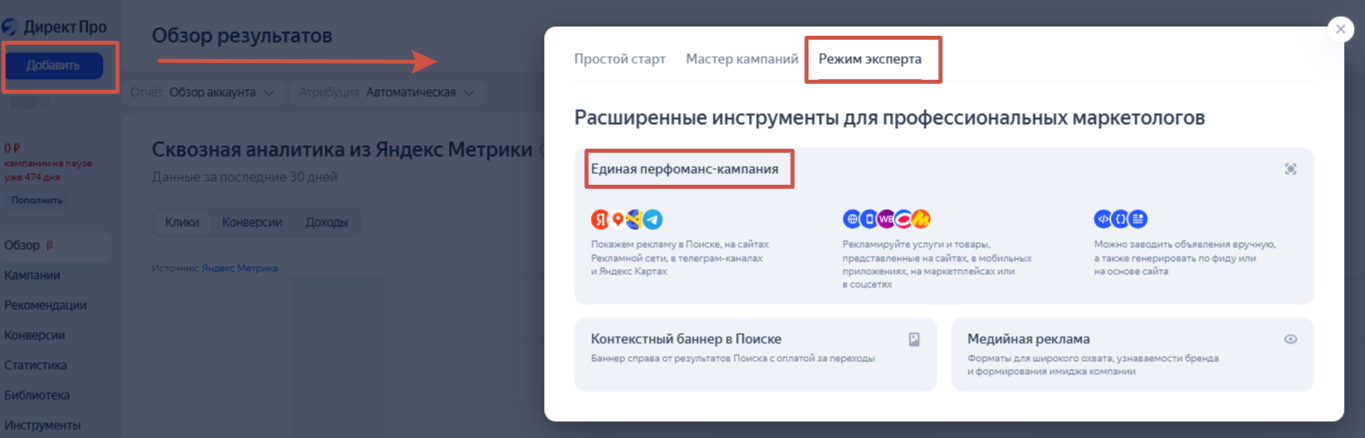This screenshot has height=438, width=1365.
Task: Click the curly braces feed icon
Action: click(1121, 219)
